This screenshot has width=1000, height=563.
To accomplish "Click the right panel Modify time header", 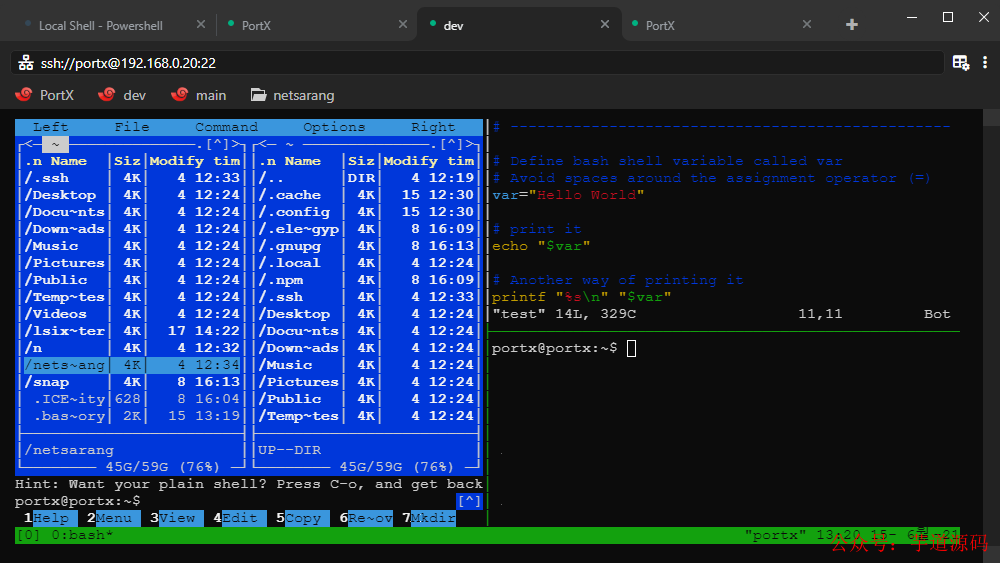I will pos(429,161).
